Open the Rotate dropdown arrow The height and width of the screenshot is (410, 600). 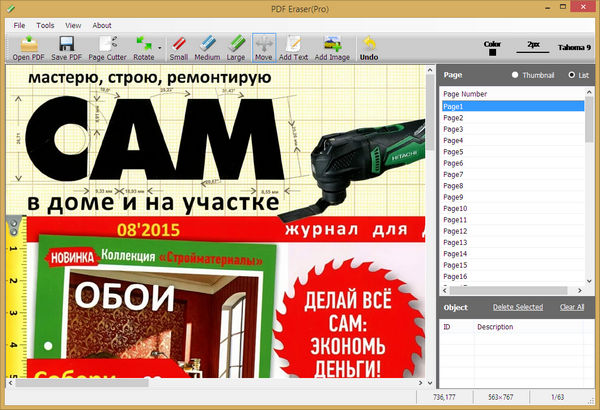[160, 47]
